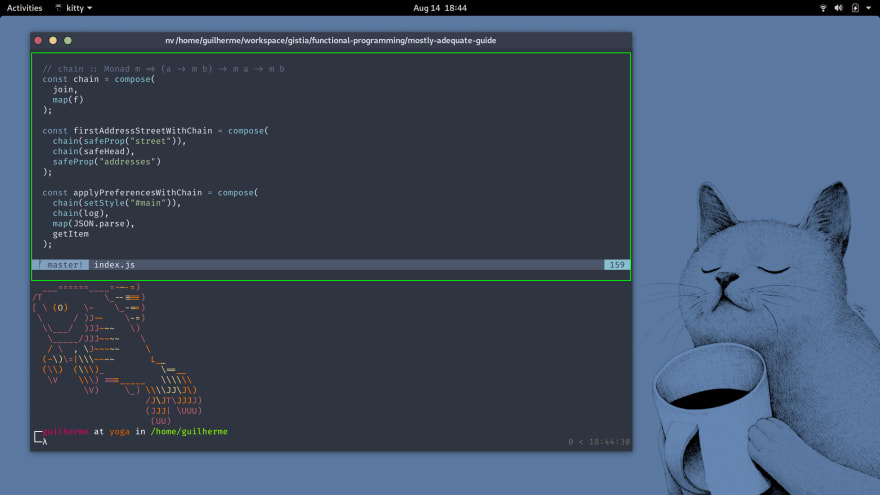Click the 'map(f)' code line

(x=68, y=100)
